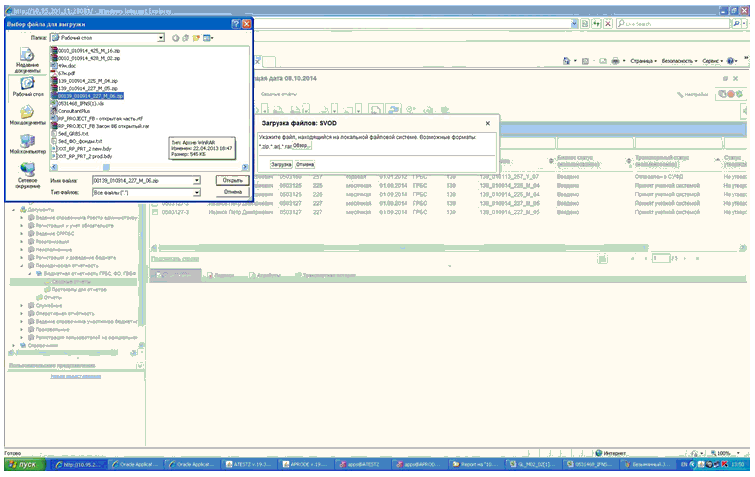Expand the Папка folder dropdown
755x477 pixels.
(160, 37)
